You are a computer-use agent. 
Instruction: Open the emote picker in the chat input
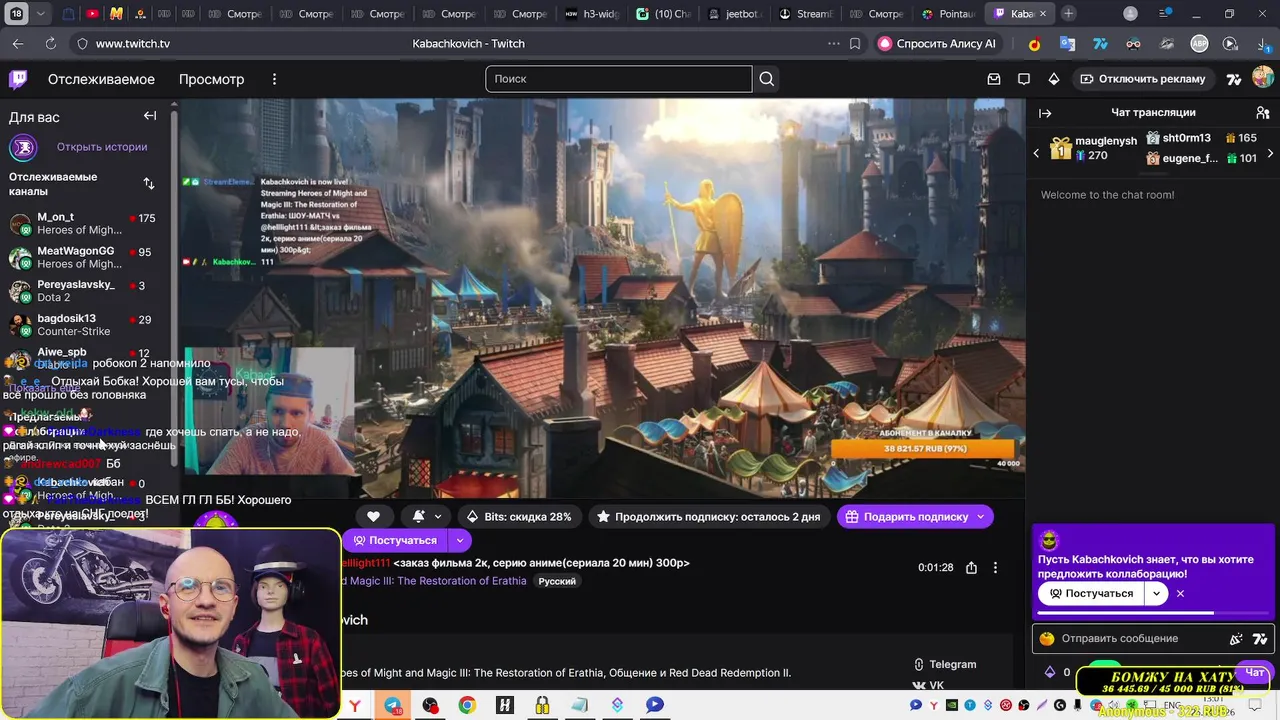click(x=1236, y=639)
